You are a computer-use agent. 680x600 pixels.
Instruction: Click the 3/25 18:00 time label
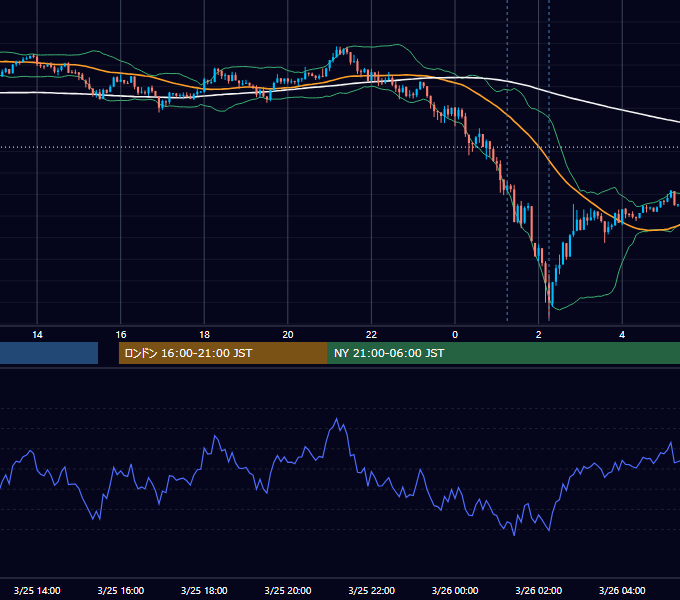pos(204,590)
